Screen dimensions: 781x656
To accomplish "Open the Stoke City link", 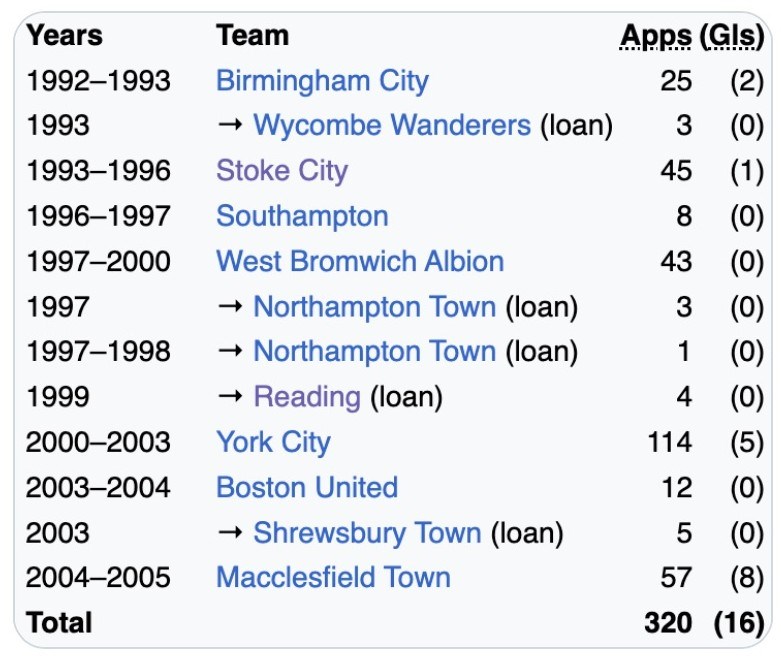I will point(281,171).
